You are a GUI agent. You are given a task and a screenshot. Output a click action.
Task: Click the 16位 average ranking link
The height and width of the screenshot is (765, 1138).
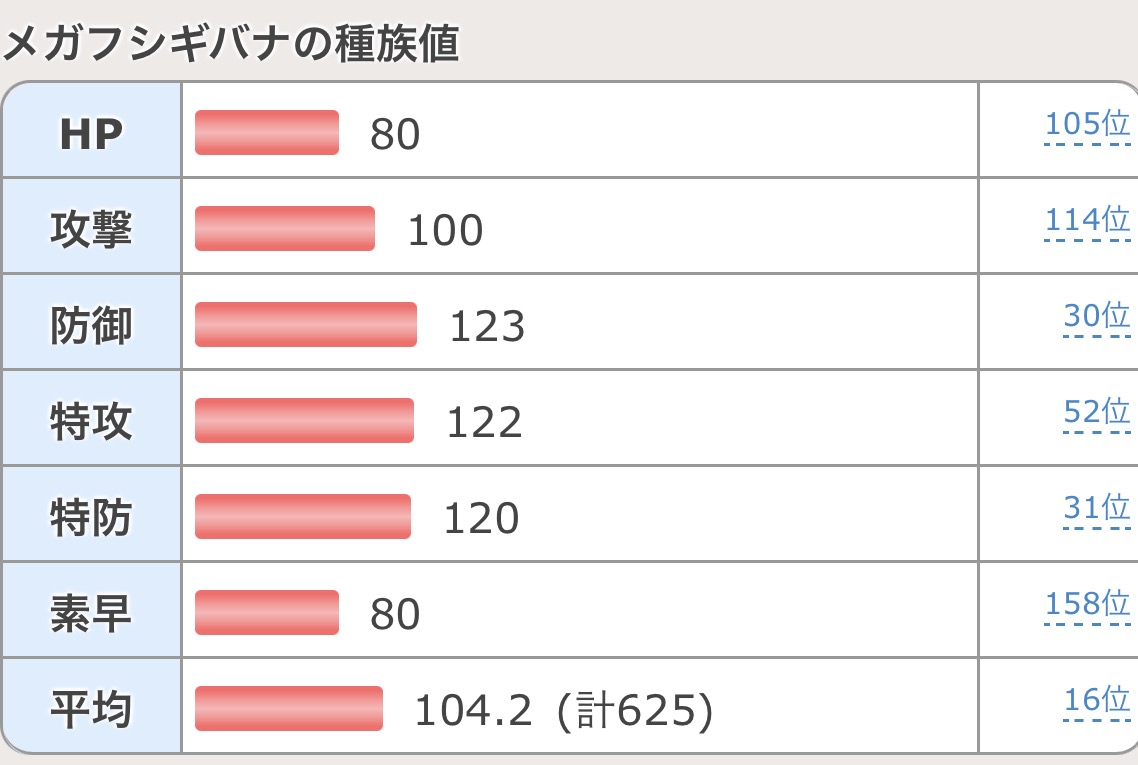point(1096,700)
